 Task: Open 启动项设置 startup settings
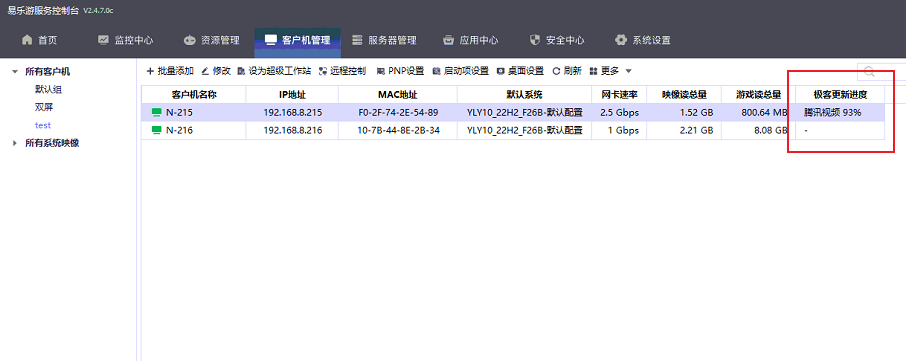coord(461,71)
